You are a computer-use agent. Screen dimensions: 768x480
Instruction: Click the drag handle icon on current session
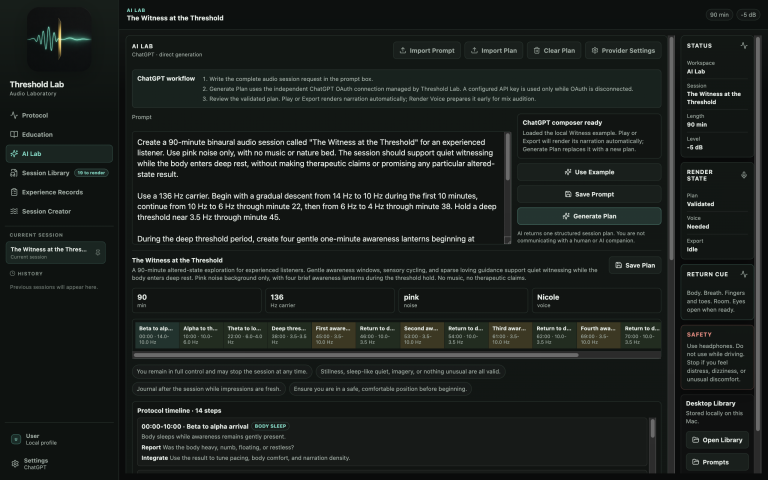pos(98,252)
